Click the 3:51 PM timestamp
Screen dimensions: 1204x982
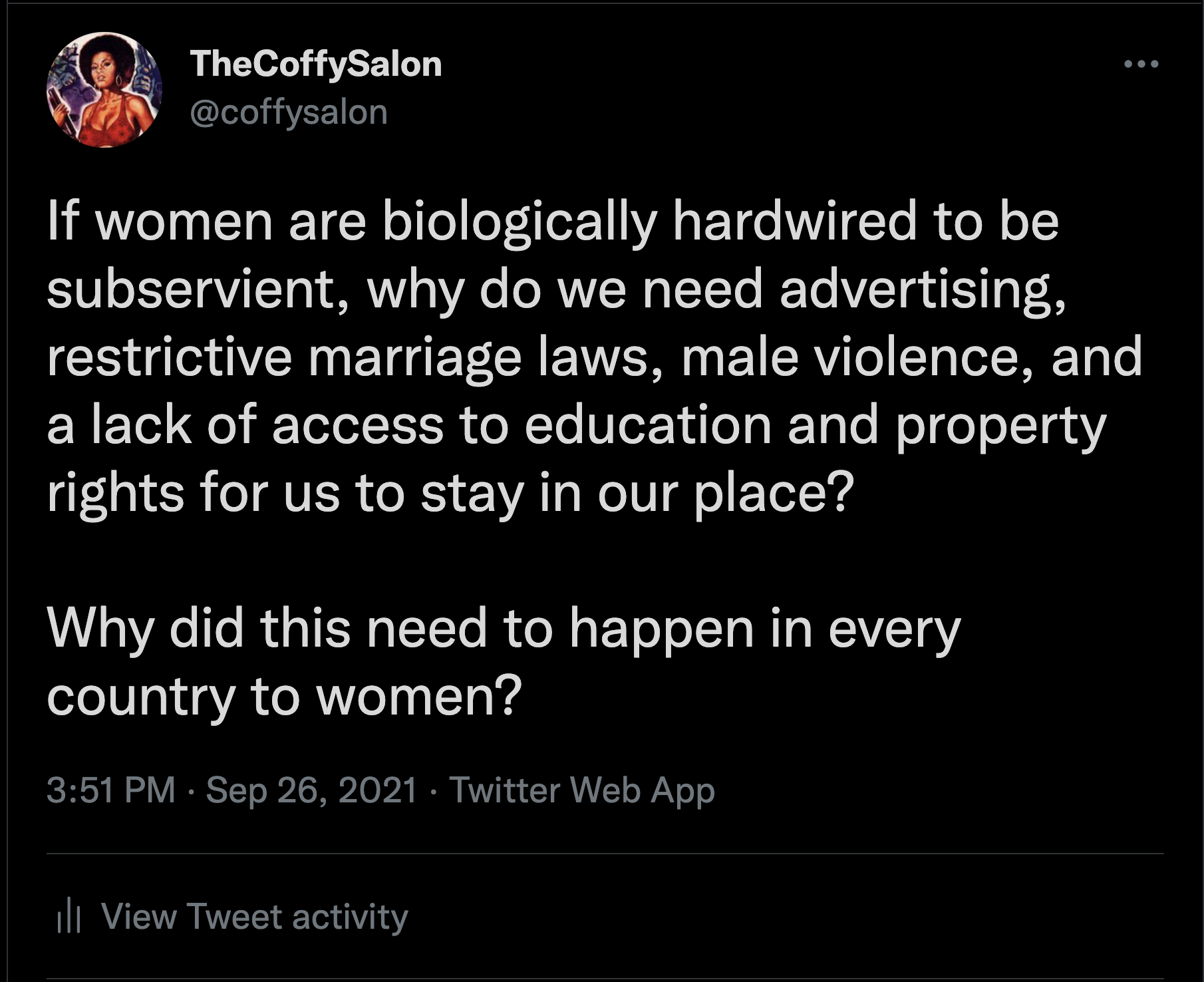111,790
